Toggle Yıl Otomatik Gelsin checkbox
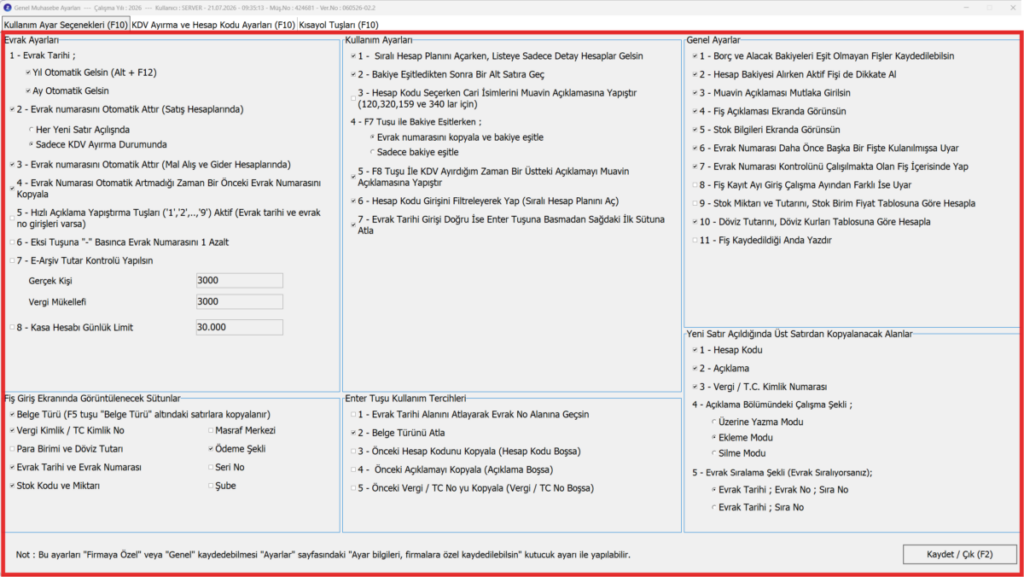This screenshot has width=1024, height=577. [x=28, y=72]
